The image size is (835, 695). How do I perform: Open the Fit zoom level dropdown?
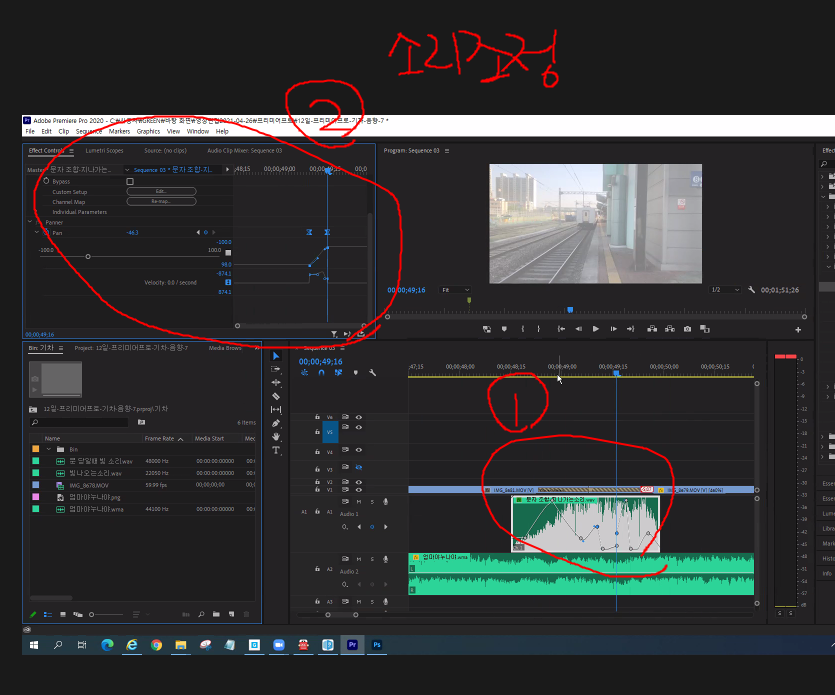click(x=455, y=290)
